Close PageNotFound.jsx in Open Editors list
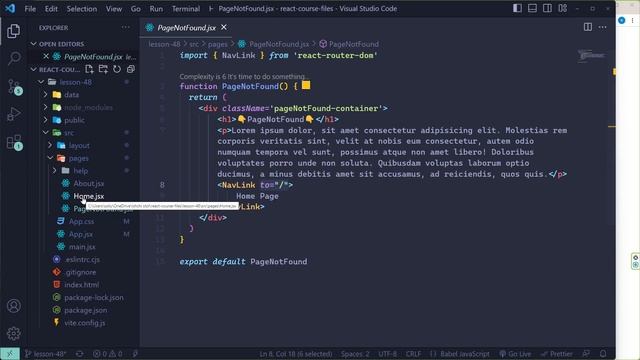The width and height of the screenshot is (640, 360). [46, 56]
